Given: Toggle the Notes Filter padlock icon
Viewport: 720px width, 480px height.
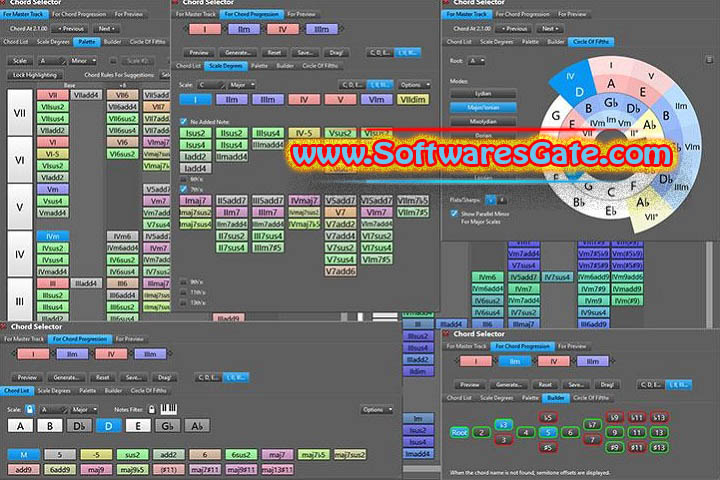Looking at the screenshot, I should point(152,409).
